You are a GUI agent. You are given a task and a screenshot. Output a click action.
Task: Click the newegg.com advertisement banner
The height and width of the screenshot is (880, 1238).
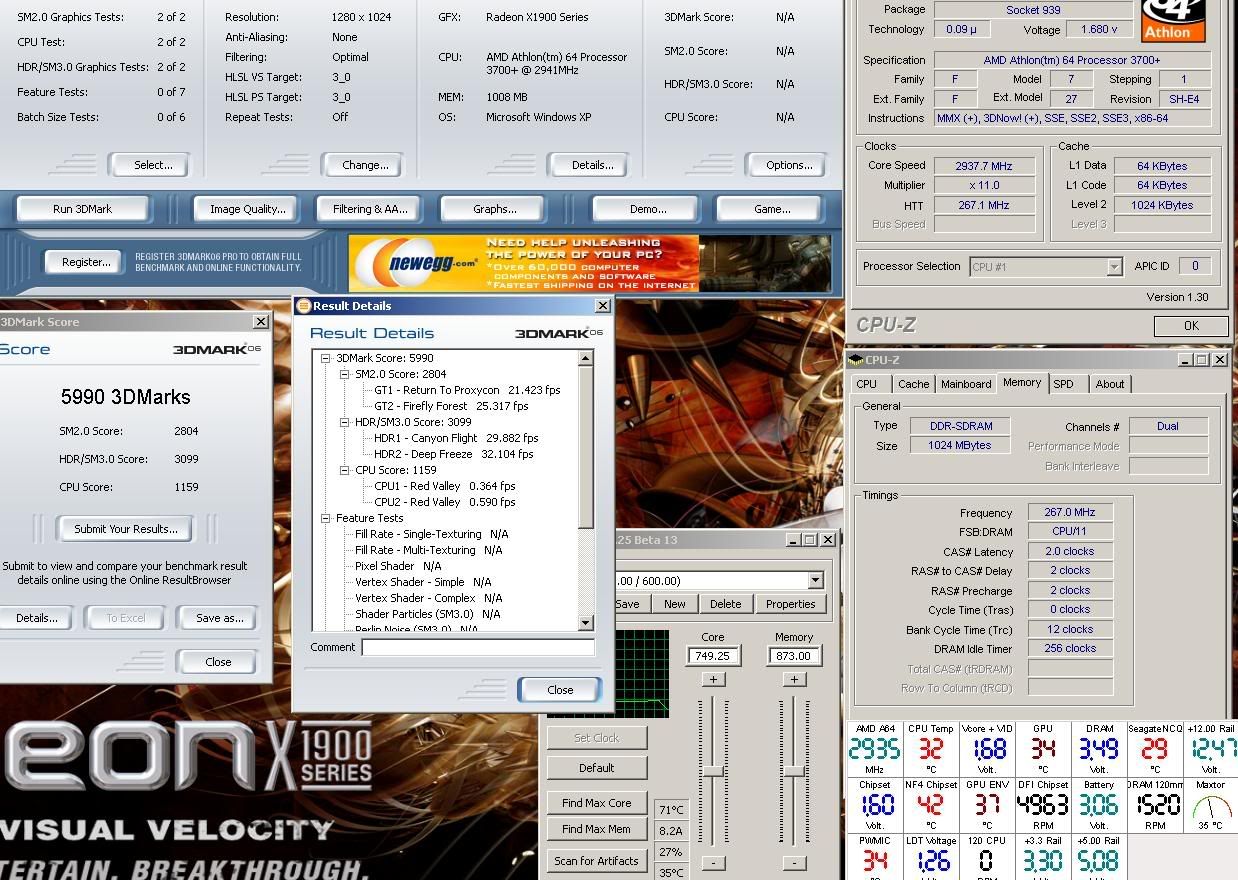pos(590,263)
